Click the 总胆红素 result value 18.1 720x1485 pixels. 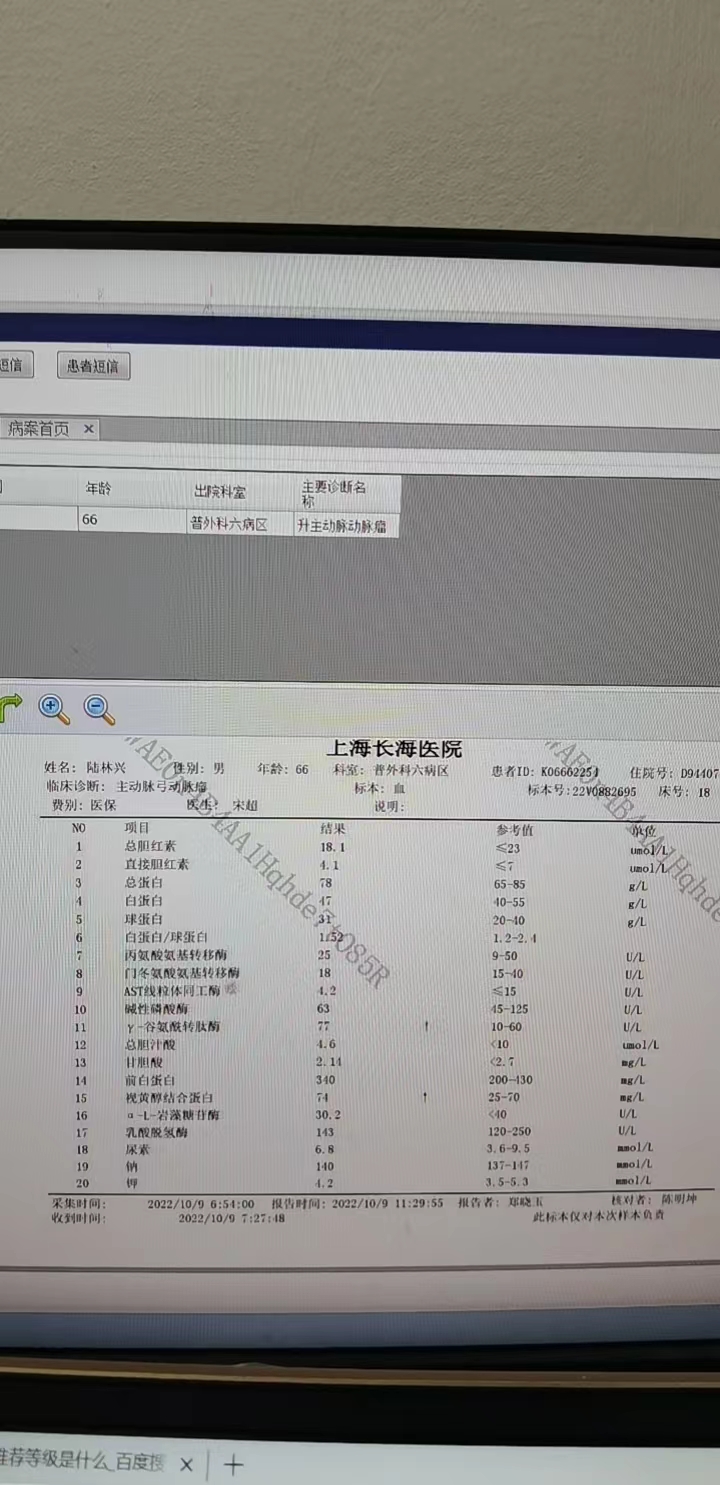[x=332, y=846]
